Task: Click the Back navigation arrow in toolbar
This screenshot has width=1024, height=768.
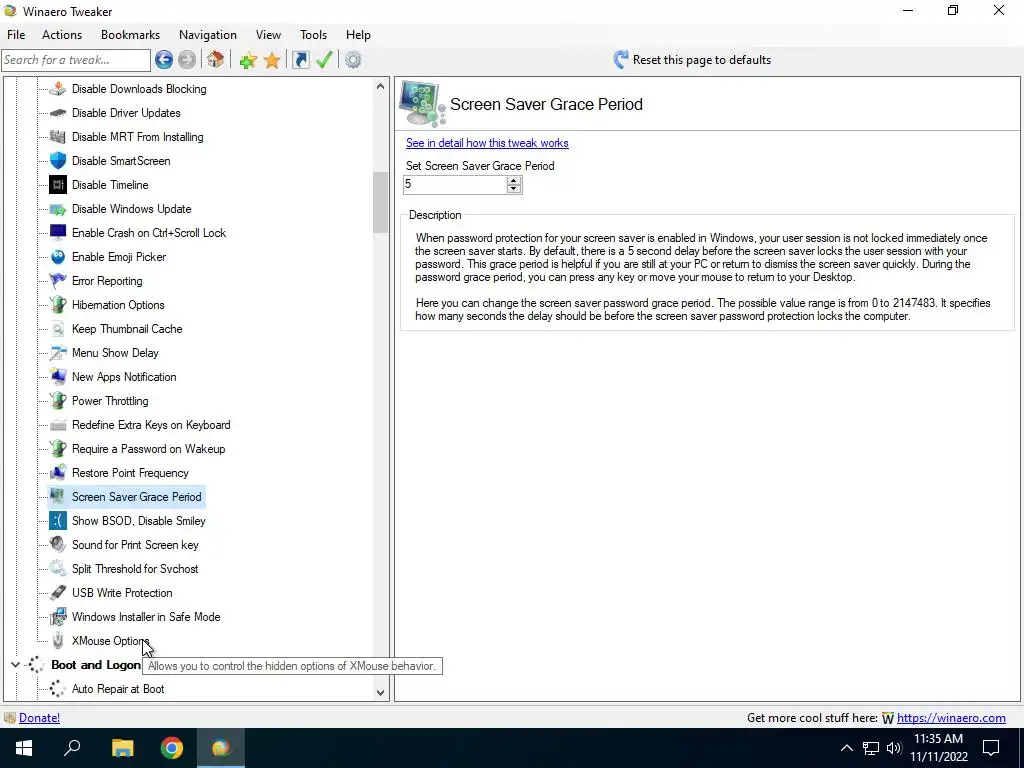Action: [164, 60]
